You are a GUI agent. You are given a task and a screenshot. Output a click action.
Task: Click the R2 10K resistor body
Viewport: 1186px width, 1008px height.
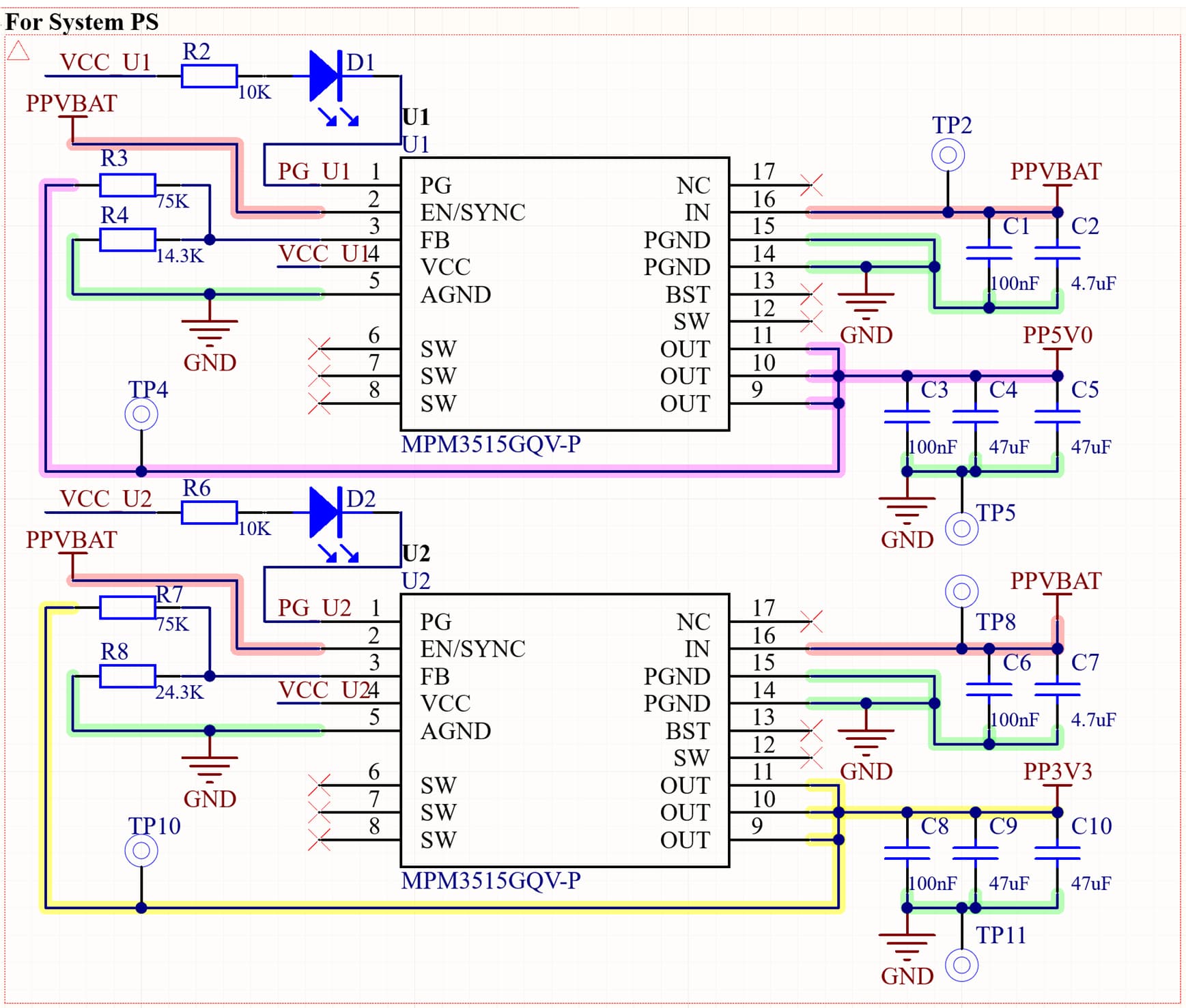209,76
